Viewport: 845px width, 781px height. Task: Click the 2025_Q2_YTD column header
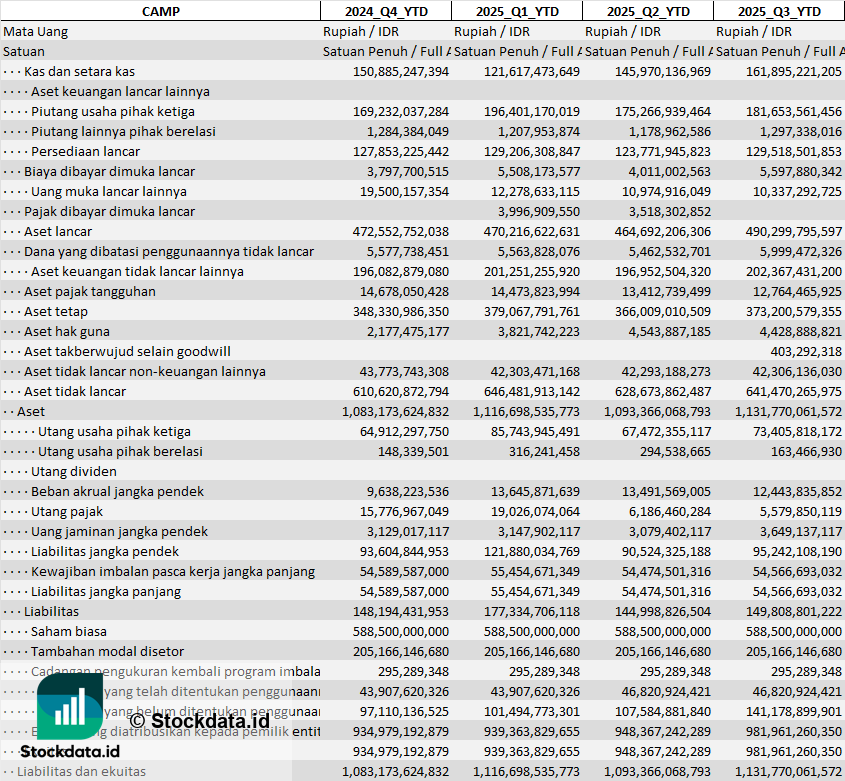(x=648, y=11)
